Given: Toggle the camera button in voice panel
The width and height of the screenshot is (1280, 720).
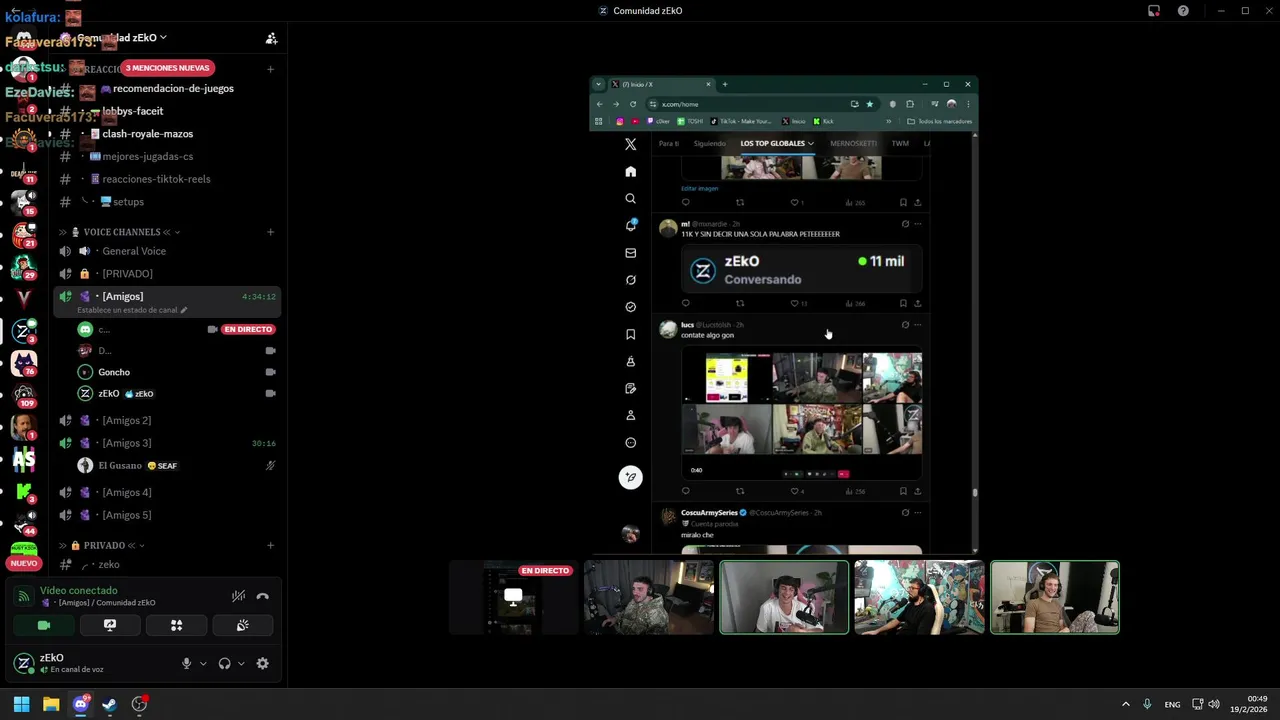Looking at the screenshot, I should click(44, 625).
